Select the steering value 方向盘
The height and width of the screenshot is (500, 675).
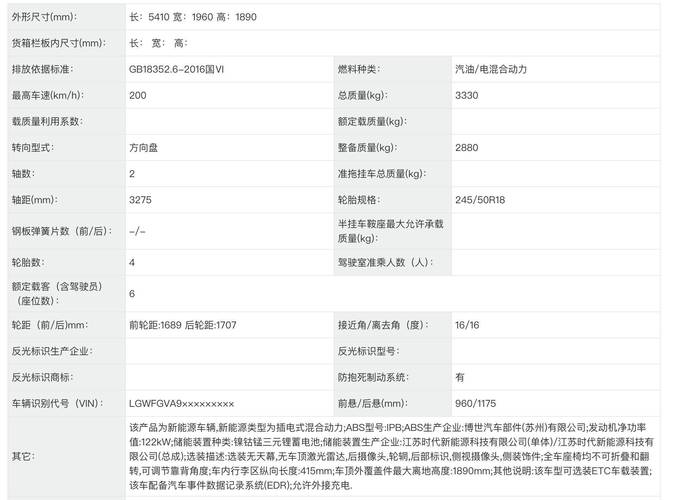143,148
